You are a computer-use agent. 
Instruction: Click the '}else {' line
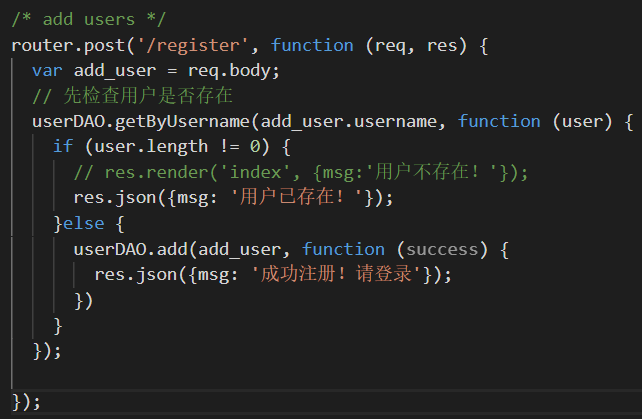click(89, 224)
